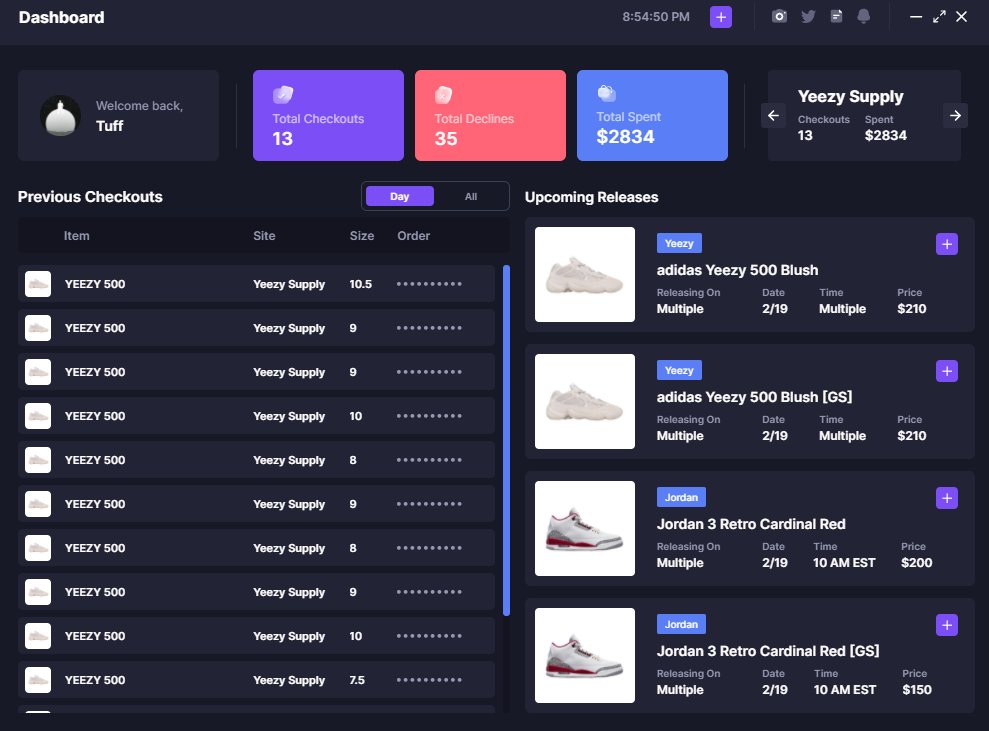Click the Jordan tag on Cardinal Red card

(x=681, y=497)
